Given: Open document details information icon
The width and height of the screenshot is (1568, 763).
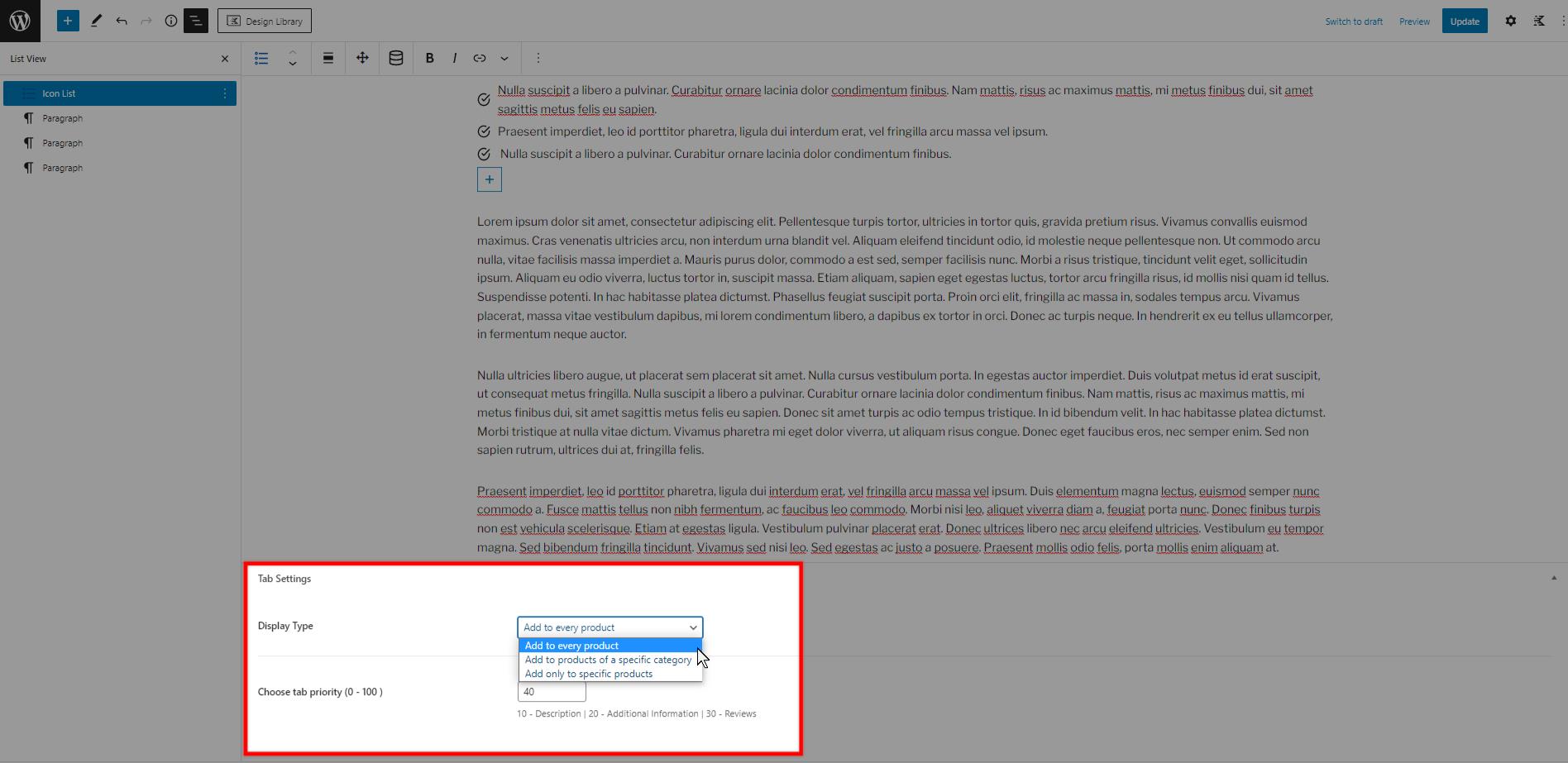Looking at the screenshot, I should pyautogui.click(x=171, y=21).
